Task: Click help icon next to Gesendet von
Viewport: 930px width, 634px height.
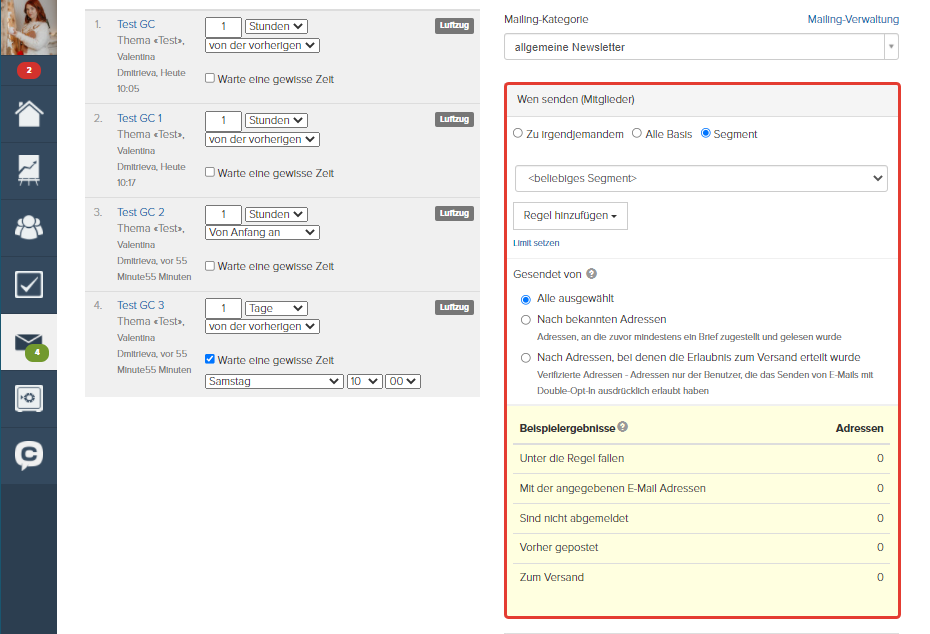Action: click(x=591, y=273)
